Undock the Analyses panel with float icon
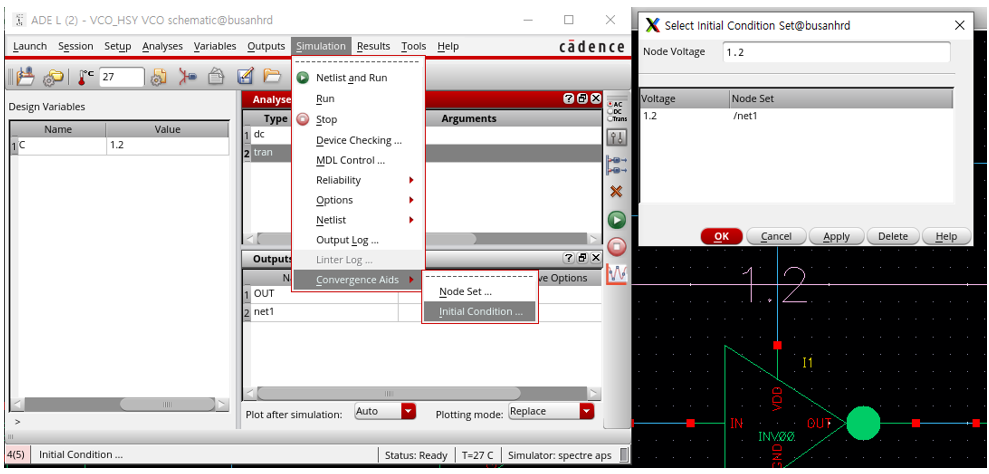The width and height of the screenshot is (989, 474). tap(582, 99)
